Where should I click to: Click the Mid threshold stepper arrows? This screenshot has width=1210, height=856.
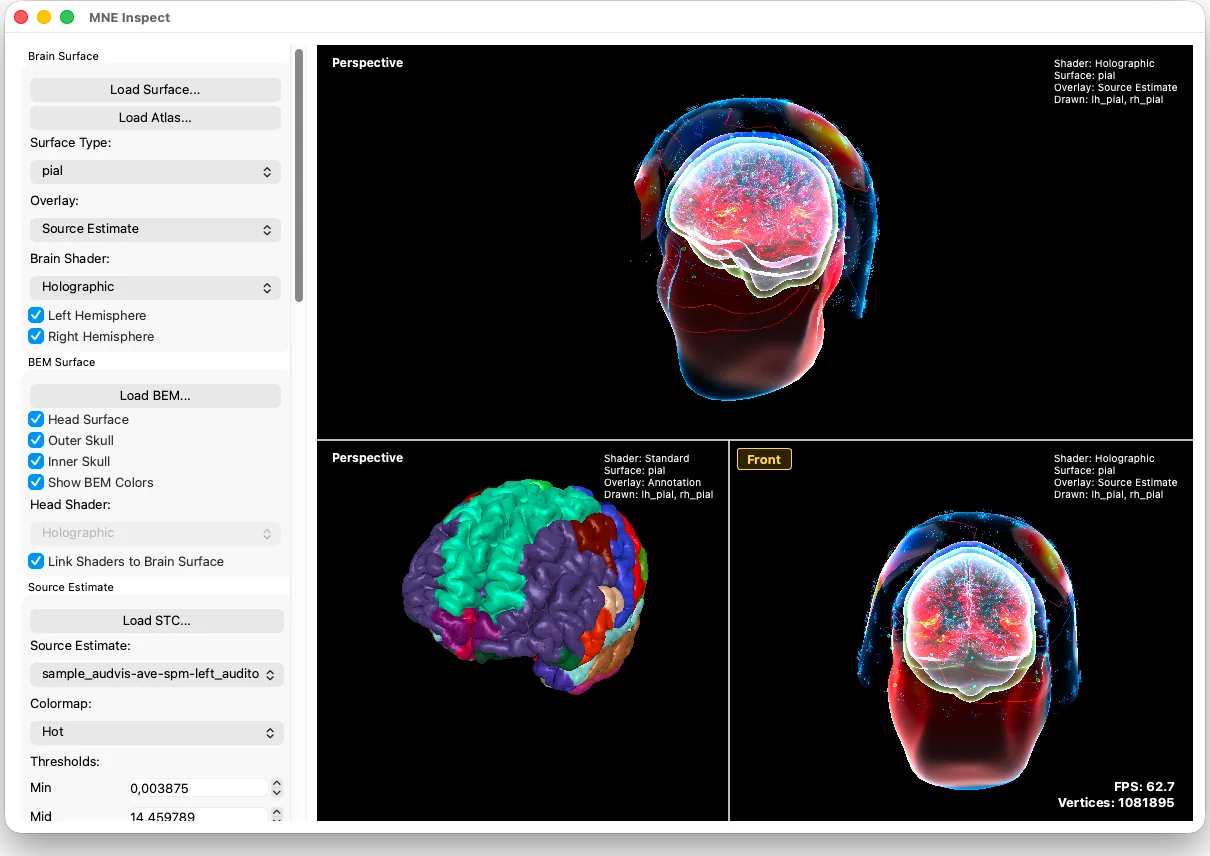[x=277, y=815]
